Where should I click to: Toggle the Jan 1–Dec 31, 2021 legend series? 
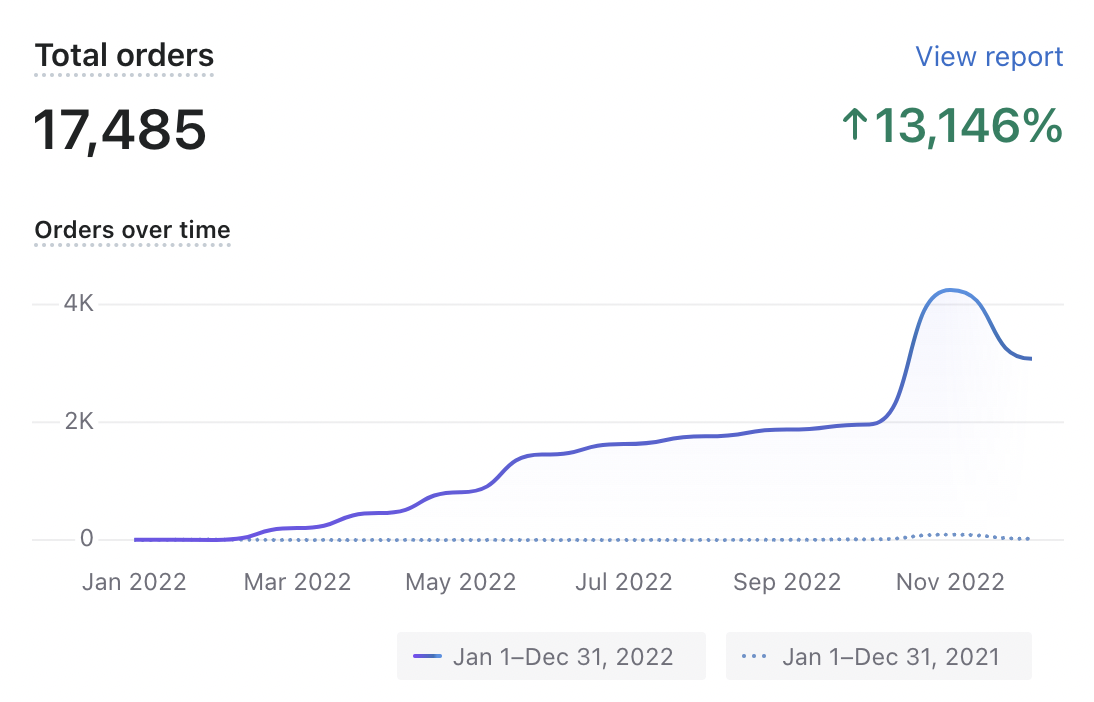[879, 656]
